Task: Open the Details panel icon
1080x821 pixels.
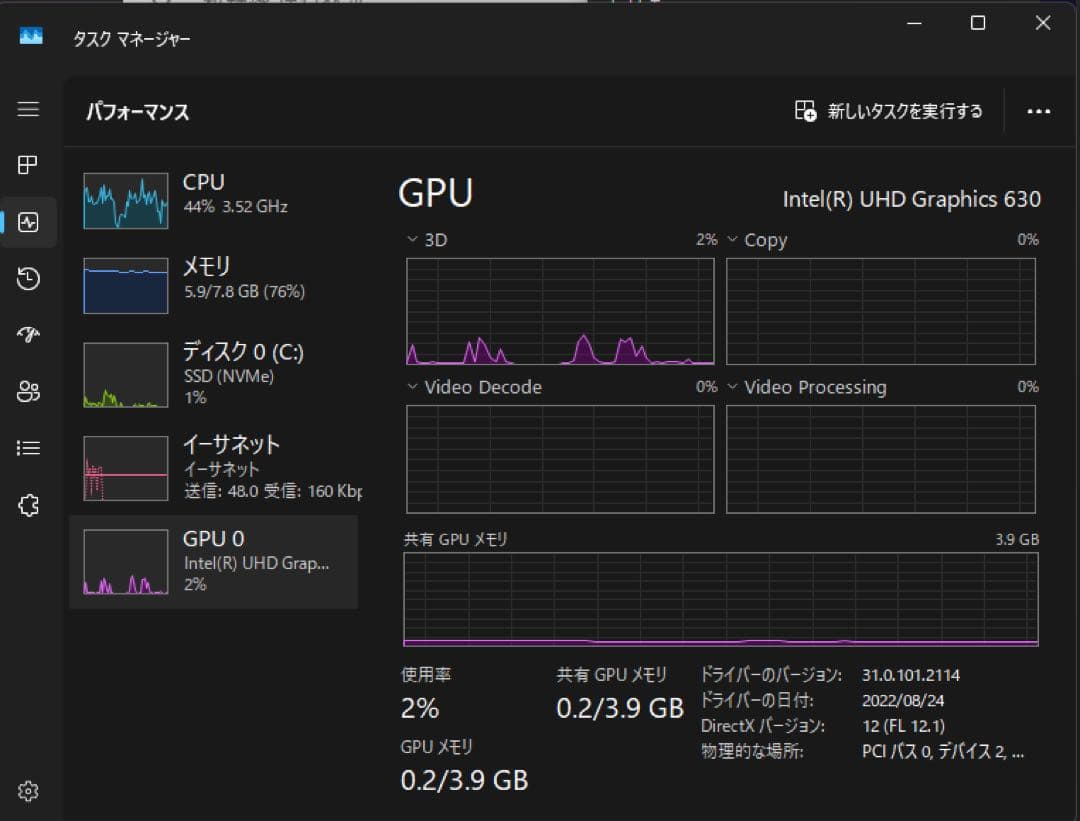Action: [28, 448]
